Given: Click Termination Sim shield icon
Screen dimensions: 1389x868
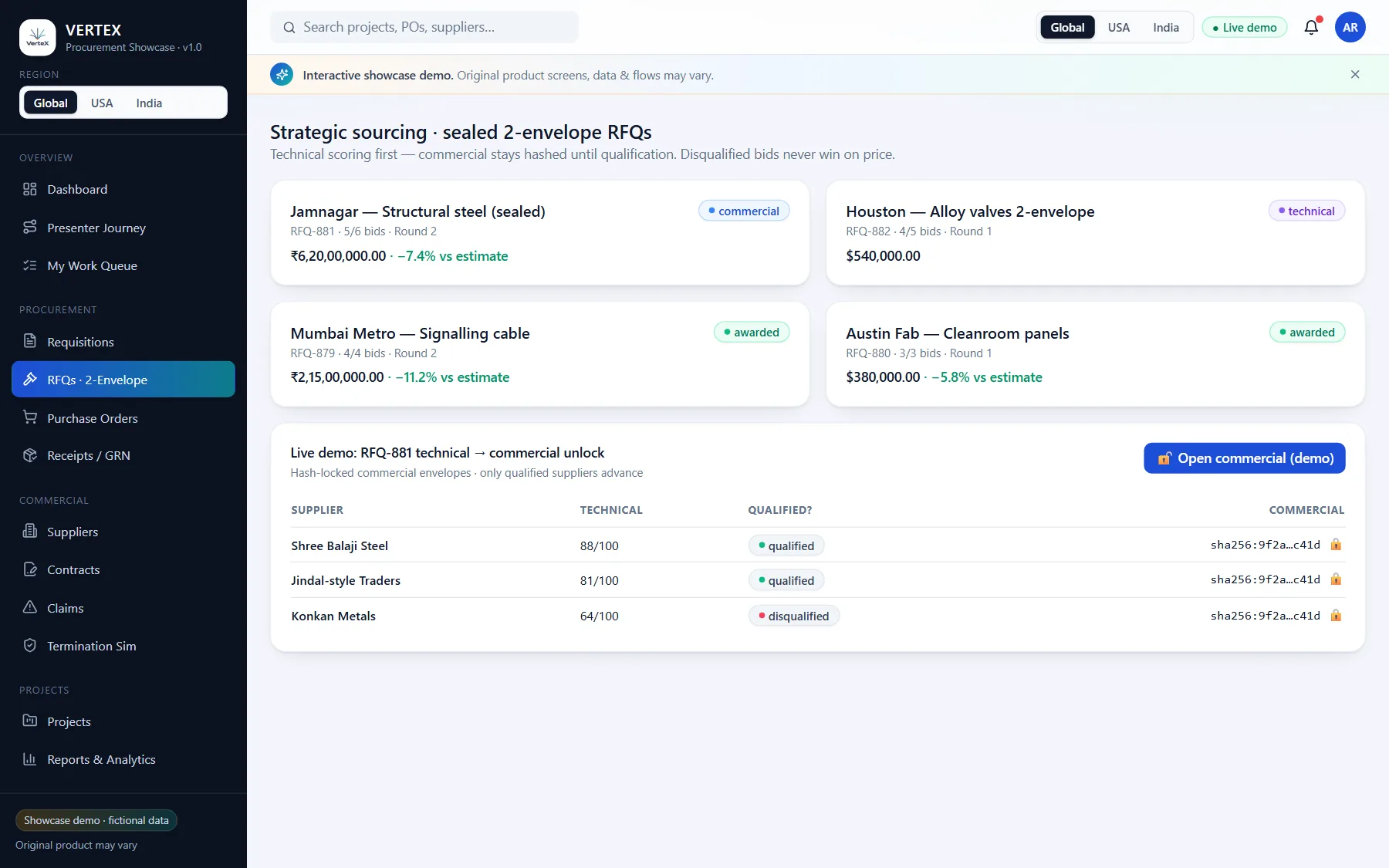Looking at the screenshot, I should [30, 645].
